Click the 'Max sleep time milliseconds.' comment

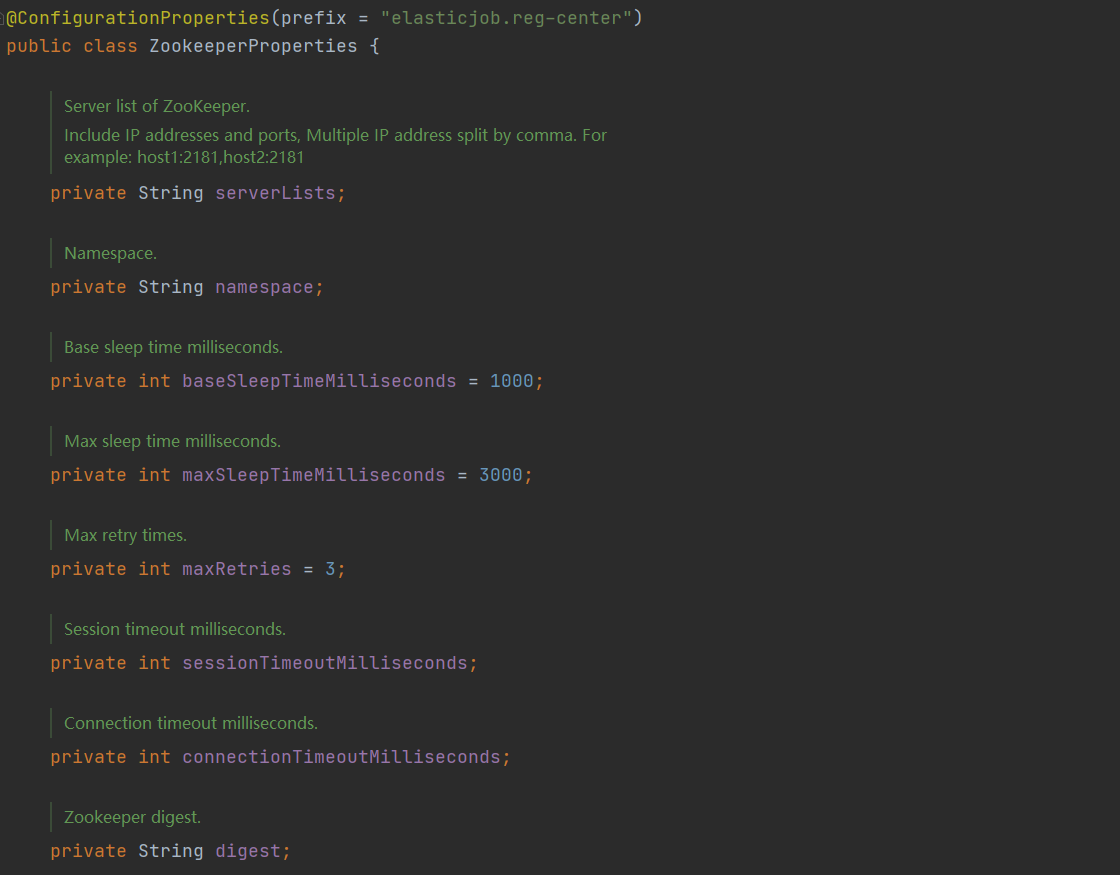(x=172, y=441)
